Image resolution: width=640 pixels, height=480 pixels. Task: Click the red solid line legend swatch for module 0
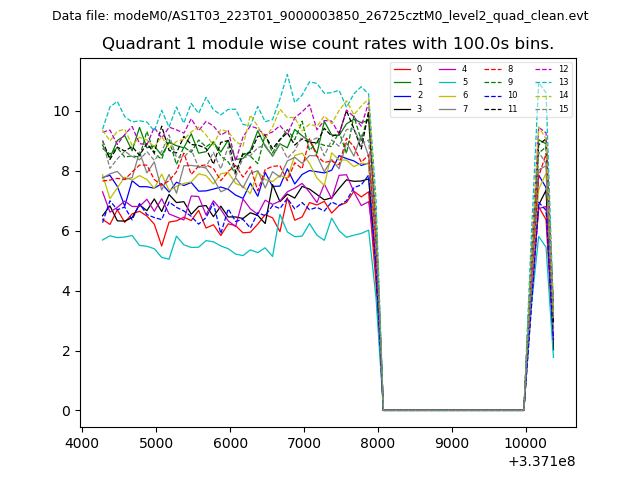[x=403, y=69]
